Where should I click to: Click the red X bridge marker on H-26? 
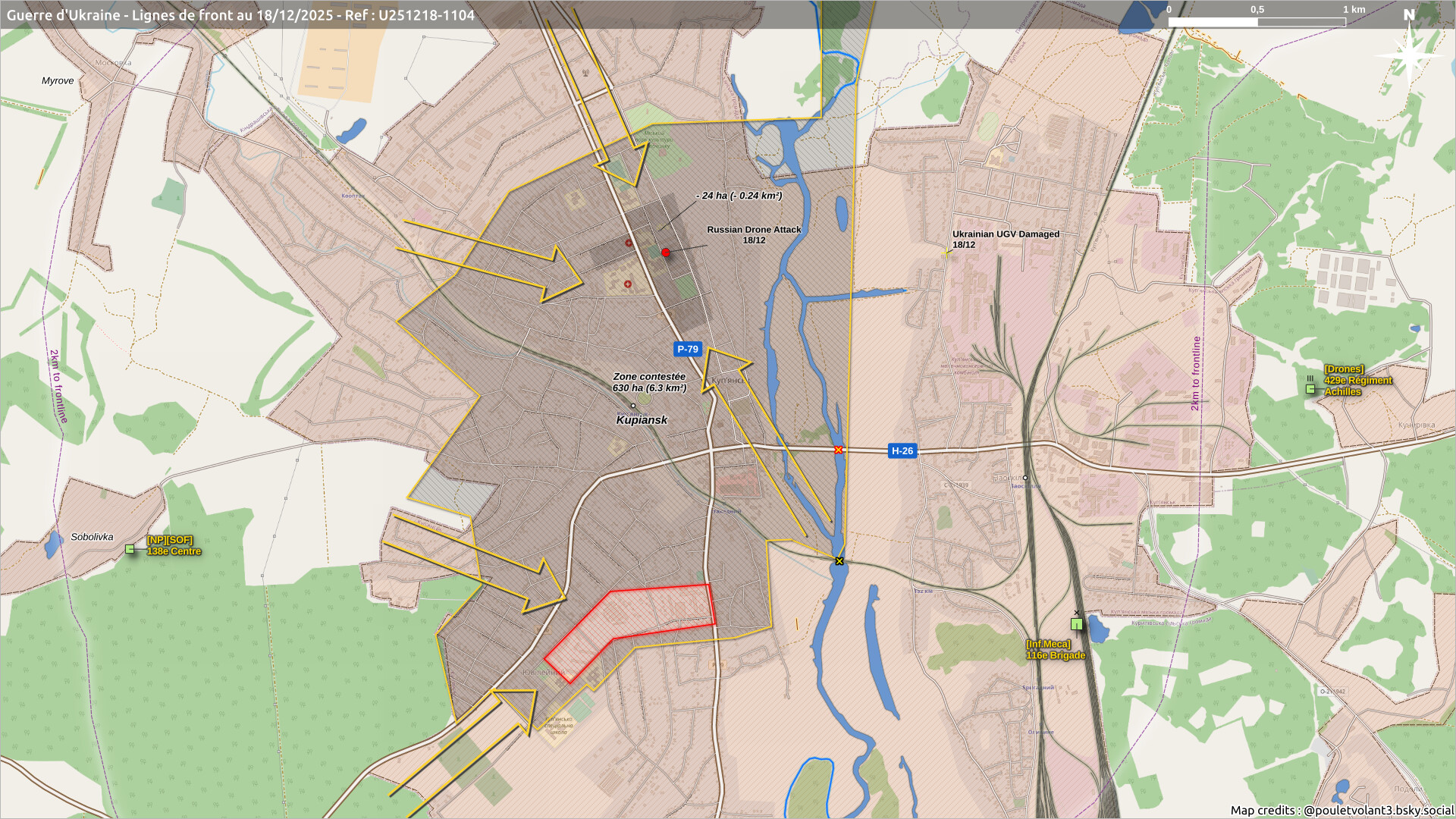point(838,450)
